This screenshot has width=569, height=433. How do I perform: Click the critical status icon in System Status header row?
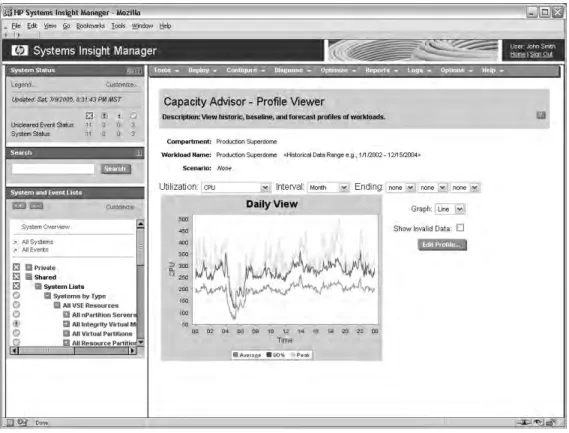[x=89, y=116]
